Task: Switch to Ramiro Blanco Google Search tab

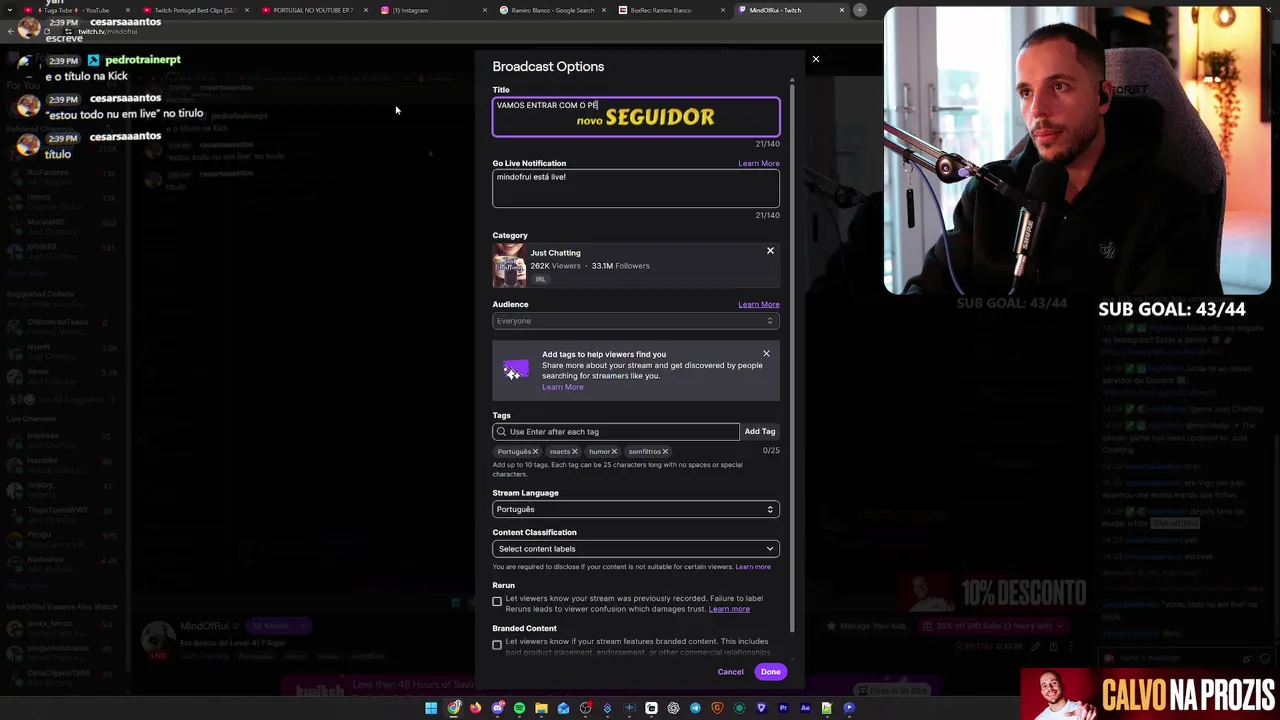Action: [551, 10]
